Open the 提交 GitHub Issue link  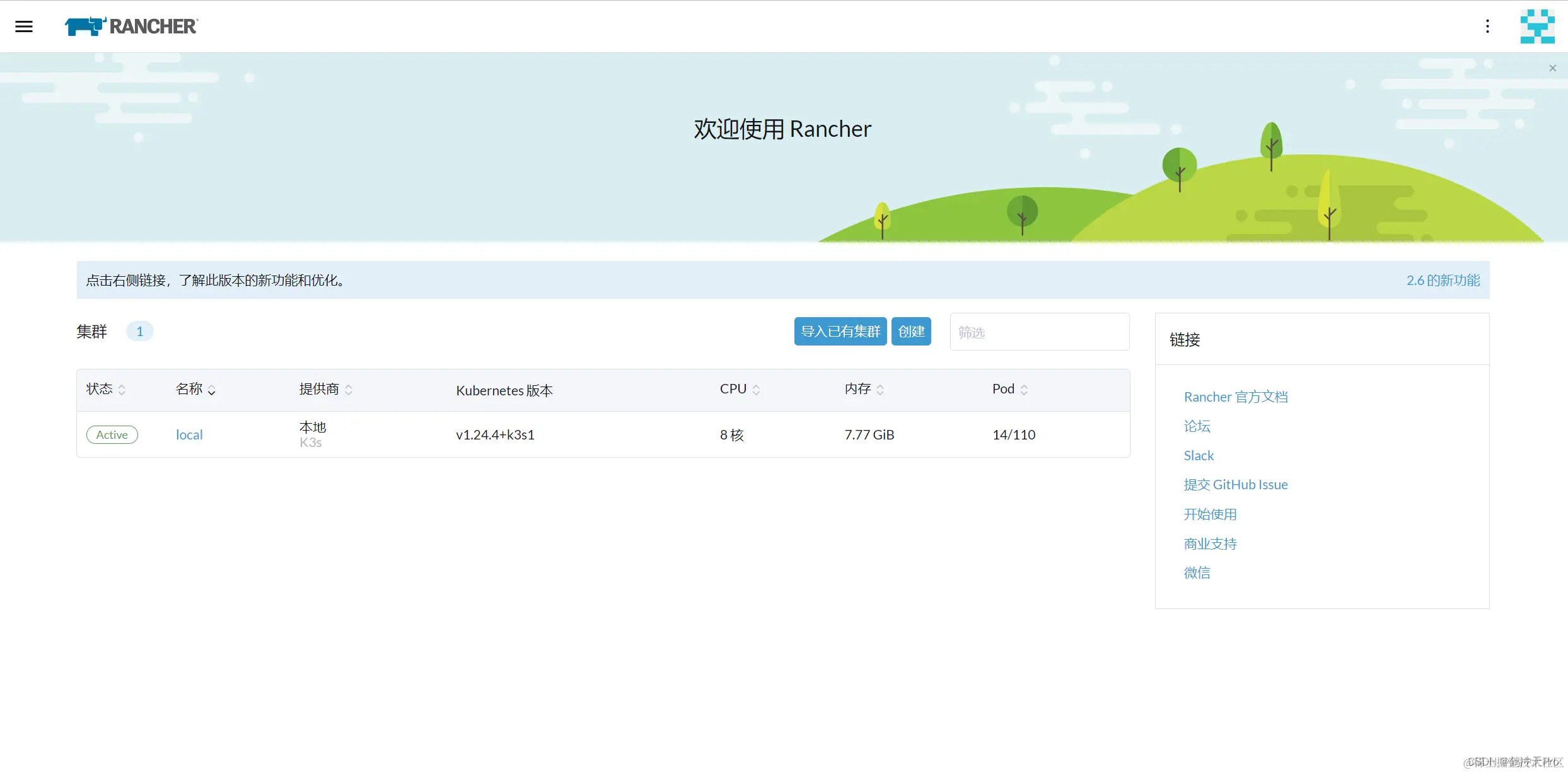1236,485
